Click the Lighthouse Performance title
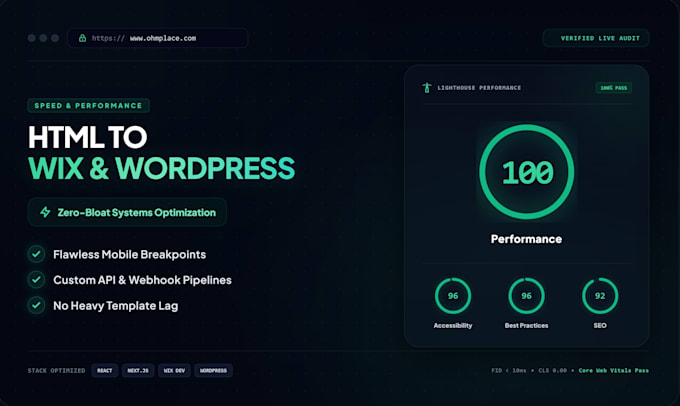Screen dimensions: 680x406 479,88
